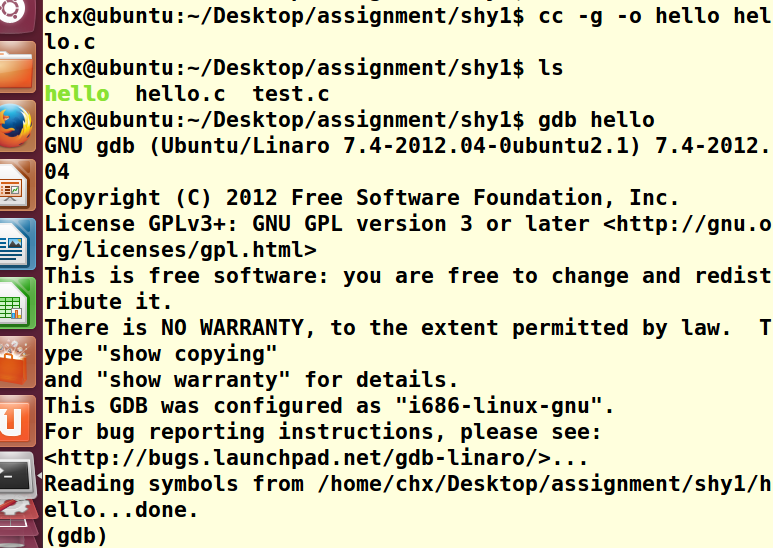The image size is (773, 548).
Task: Select the Terminal icon in the launcher
Action: click(15, 478)
